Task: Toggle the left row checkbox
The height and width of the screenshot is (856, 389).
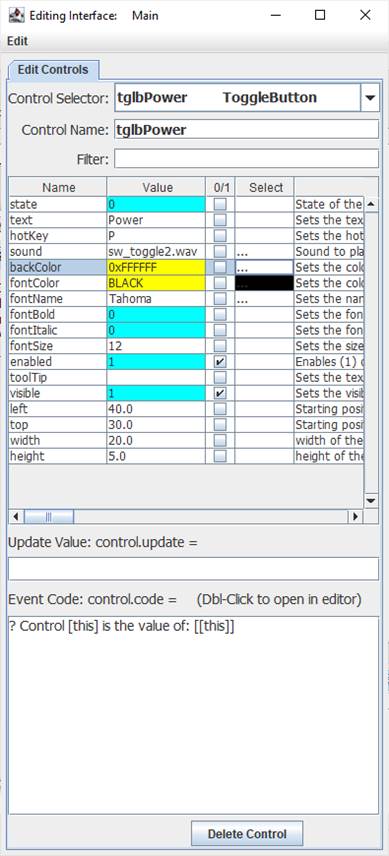Action: pyautogui.click(x=220, y=409)
